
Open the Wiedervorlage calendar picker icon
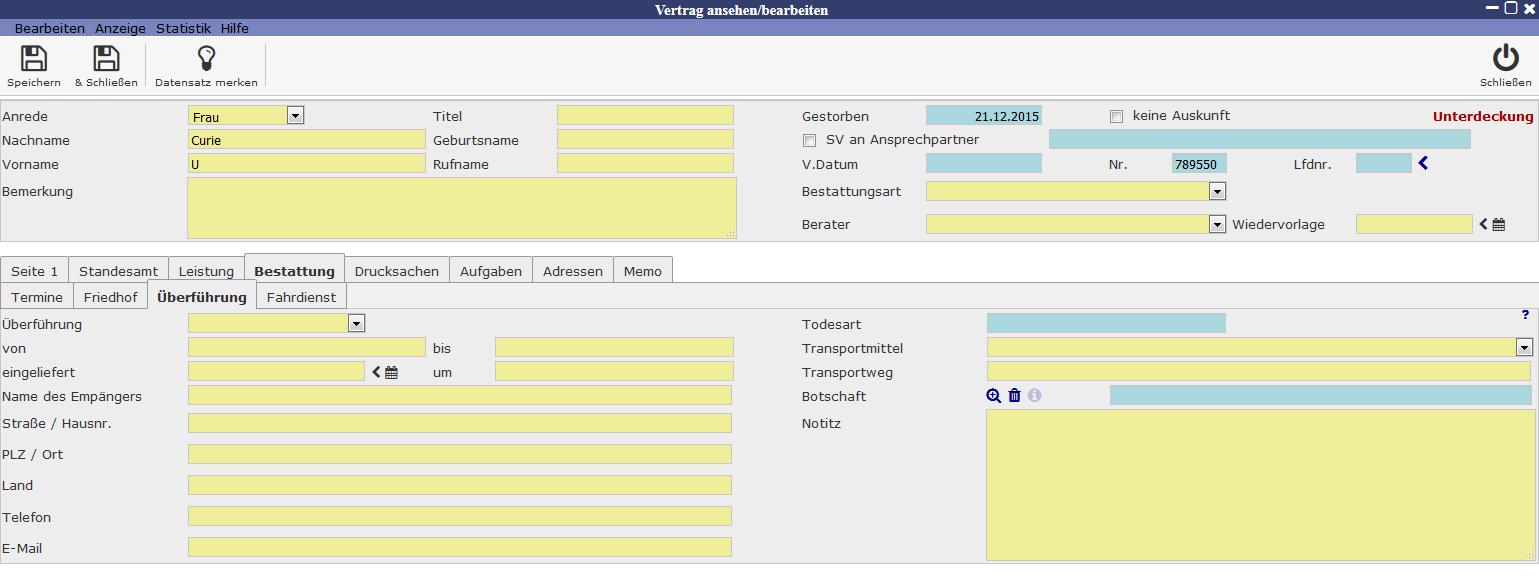tap(1498, 225)
